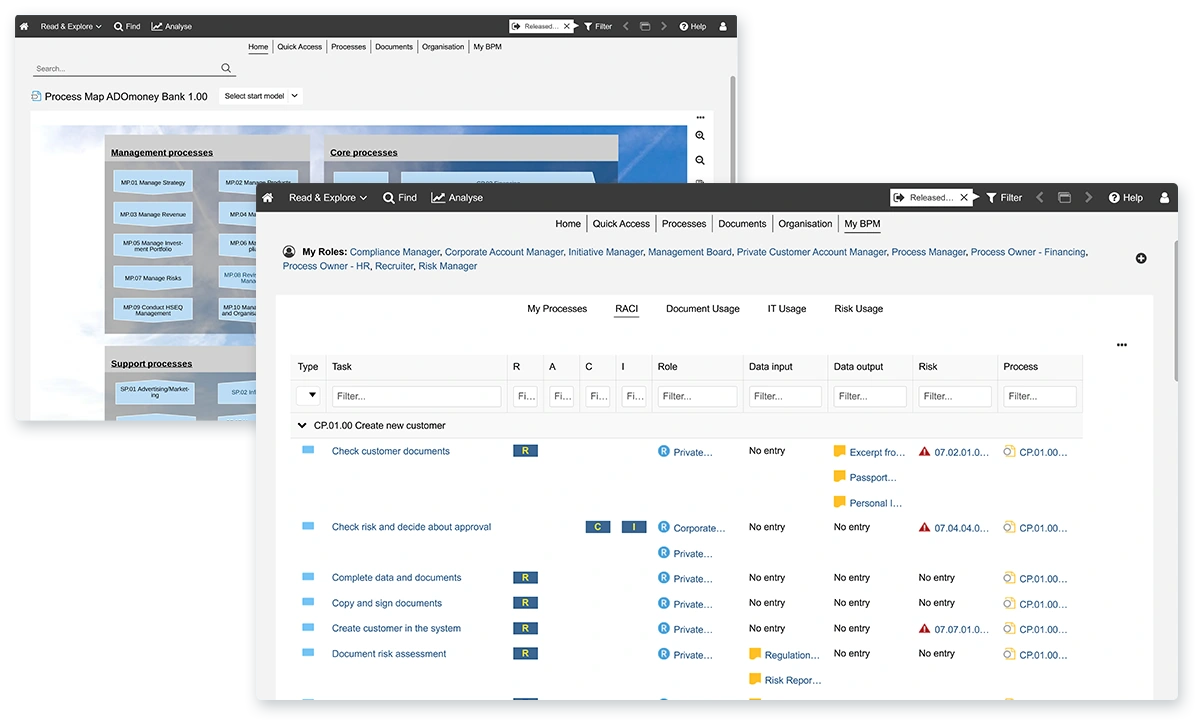Collapse the CP.01.00 Create new customer group

302,425
